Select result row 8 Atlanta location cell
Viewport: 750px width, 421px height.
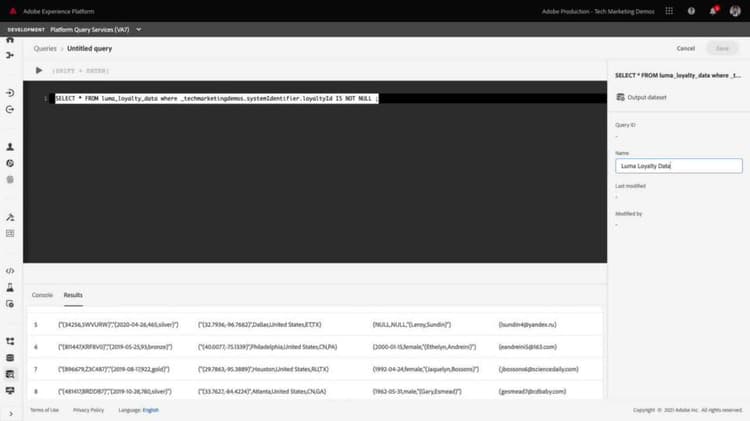262,391
